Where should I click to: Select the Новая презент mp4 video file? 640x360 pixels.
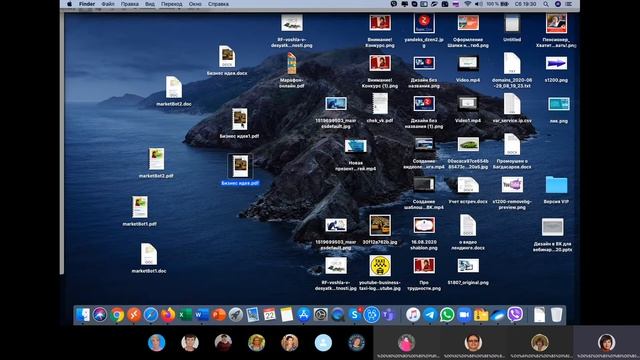coord(356,154)
